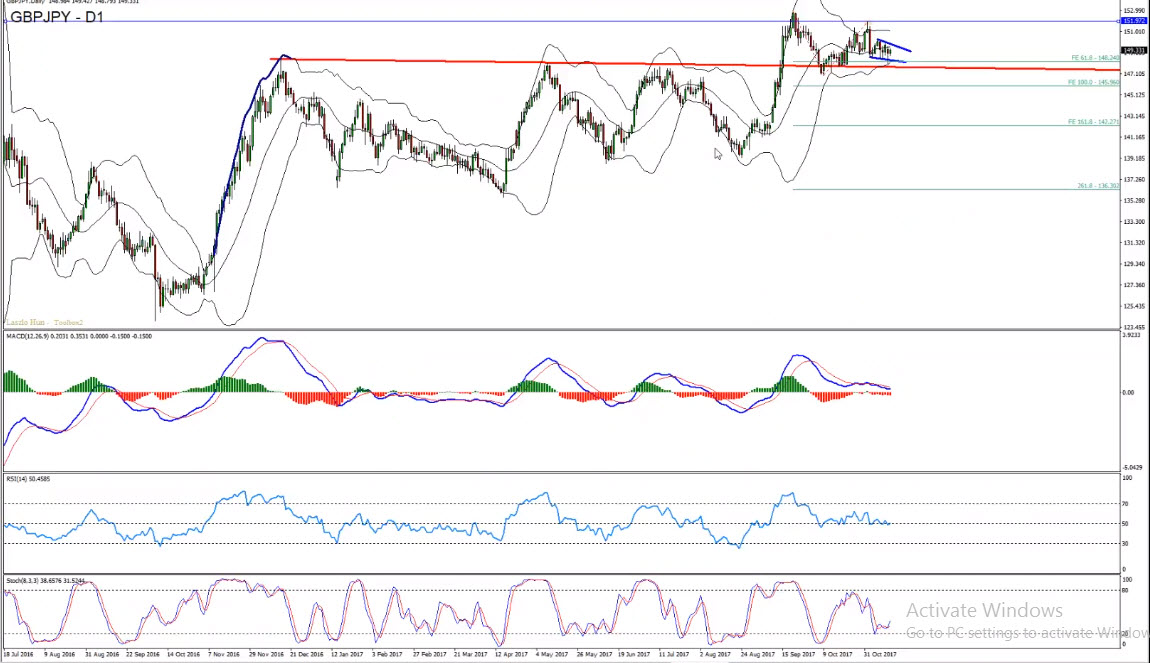Click the 135.280 price scale value
The height and width of the screenshot is (663, 1150).
pos(1134,200)
